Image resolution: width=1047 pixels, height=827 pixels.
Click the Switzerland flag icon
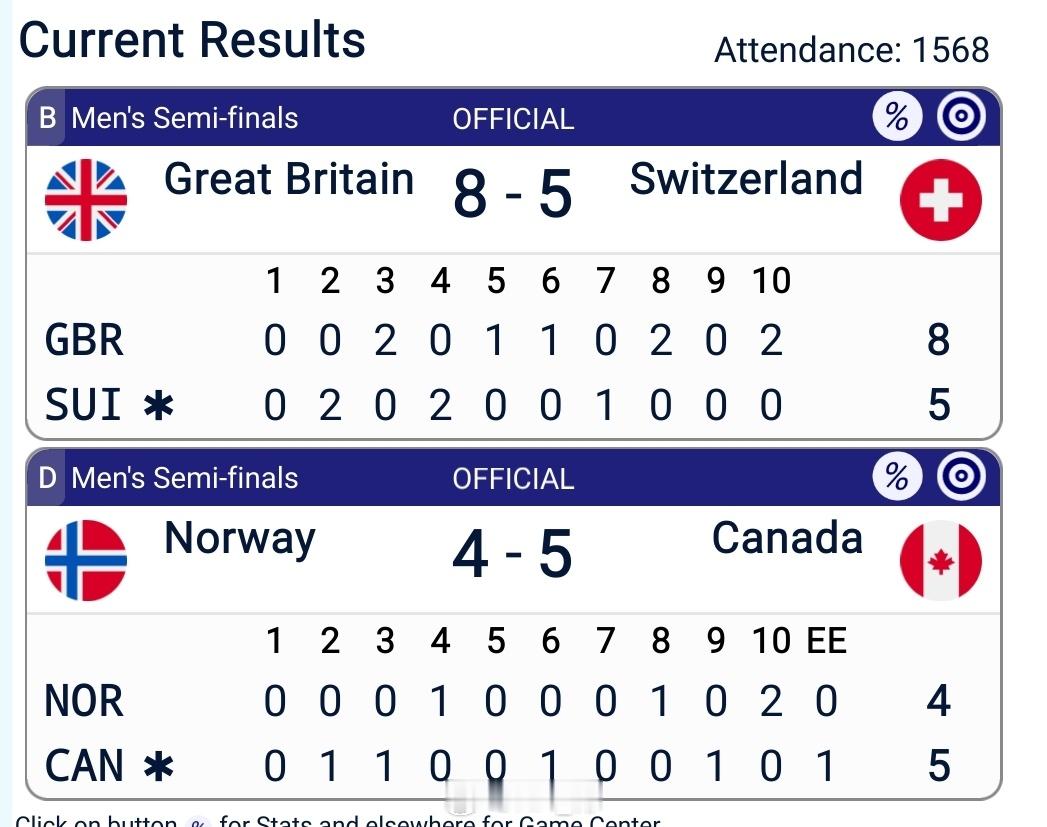coord(940,200)
